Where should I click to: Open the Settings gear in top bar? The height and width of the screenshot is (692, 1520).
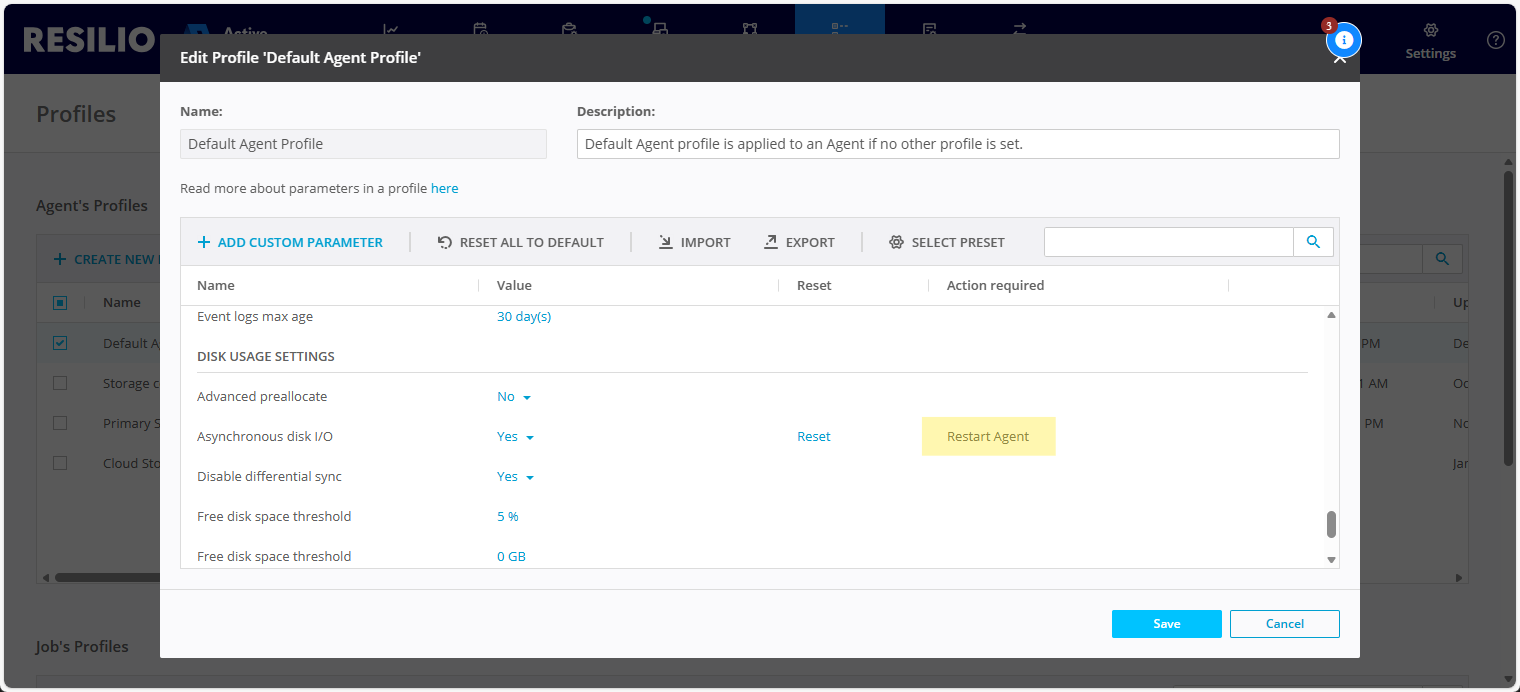click(1430, 31)
